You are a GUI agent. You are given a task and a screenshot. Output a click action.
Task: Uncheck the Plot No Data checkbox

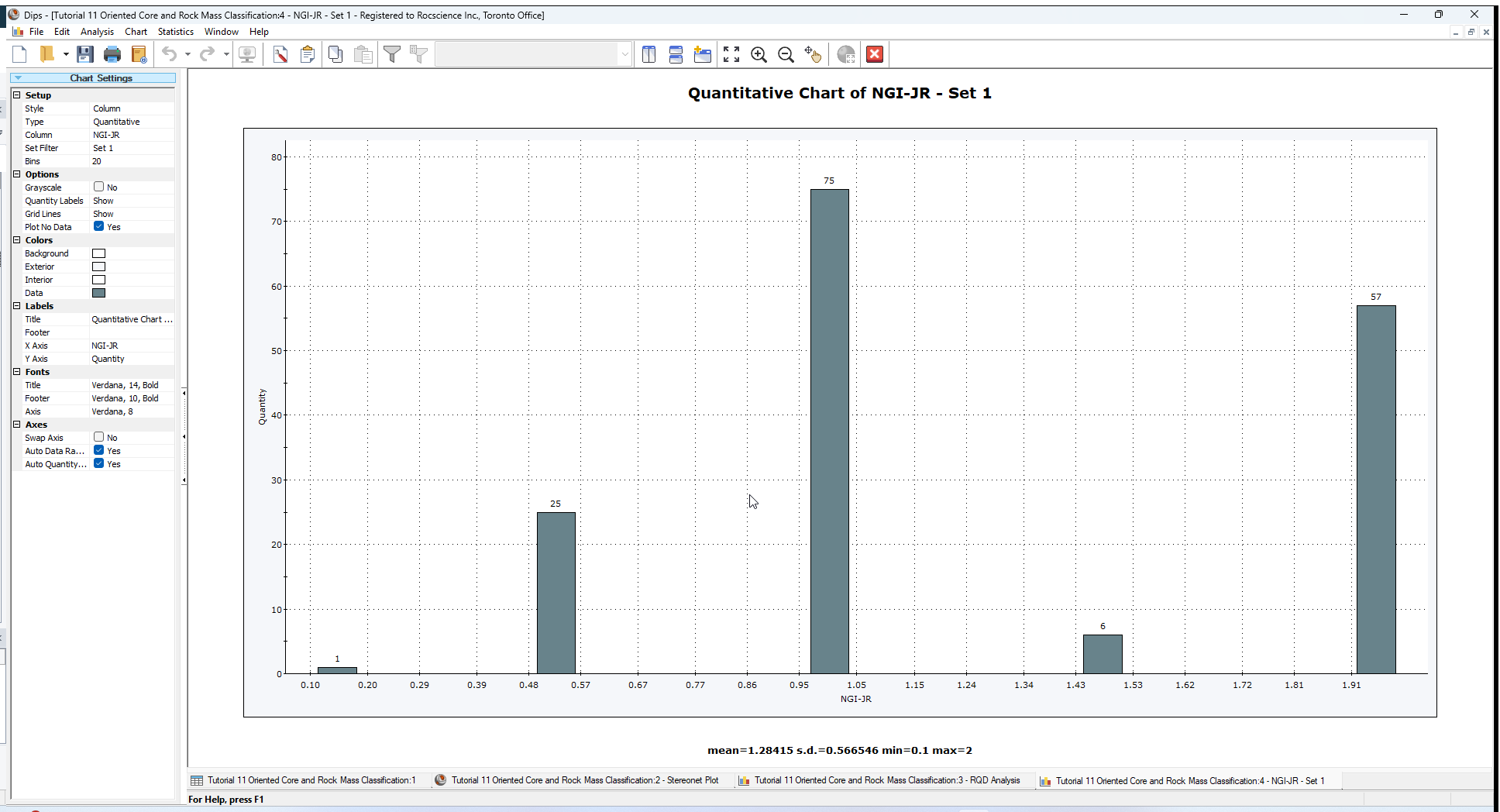(x=99, y=226)
